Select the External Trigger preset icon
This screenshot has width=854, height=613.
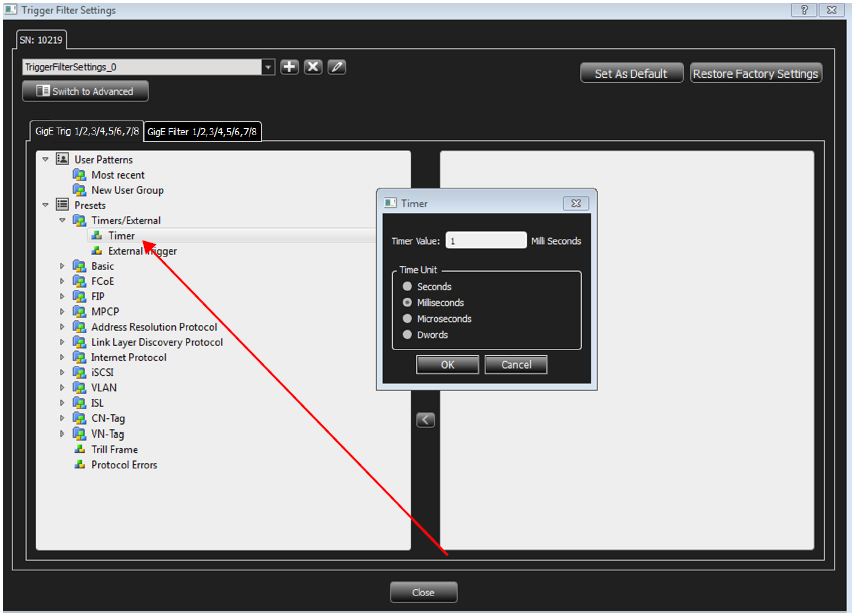point(97,251)
